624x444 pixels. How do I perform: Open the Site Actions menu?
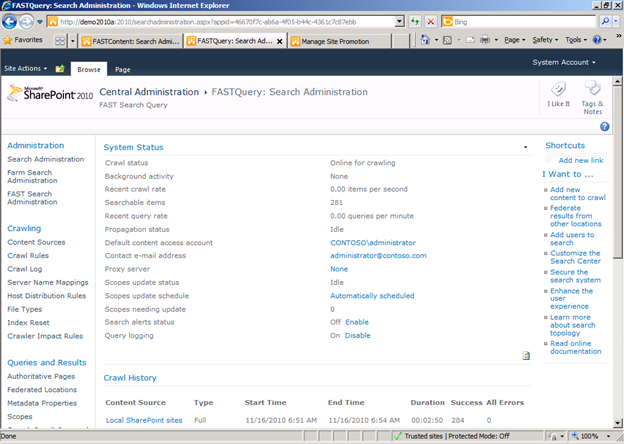tap(25, 68)
